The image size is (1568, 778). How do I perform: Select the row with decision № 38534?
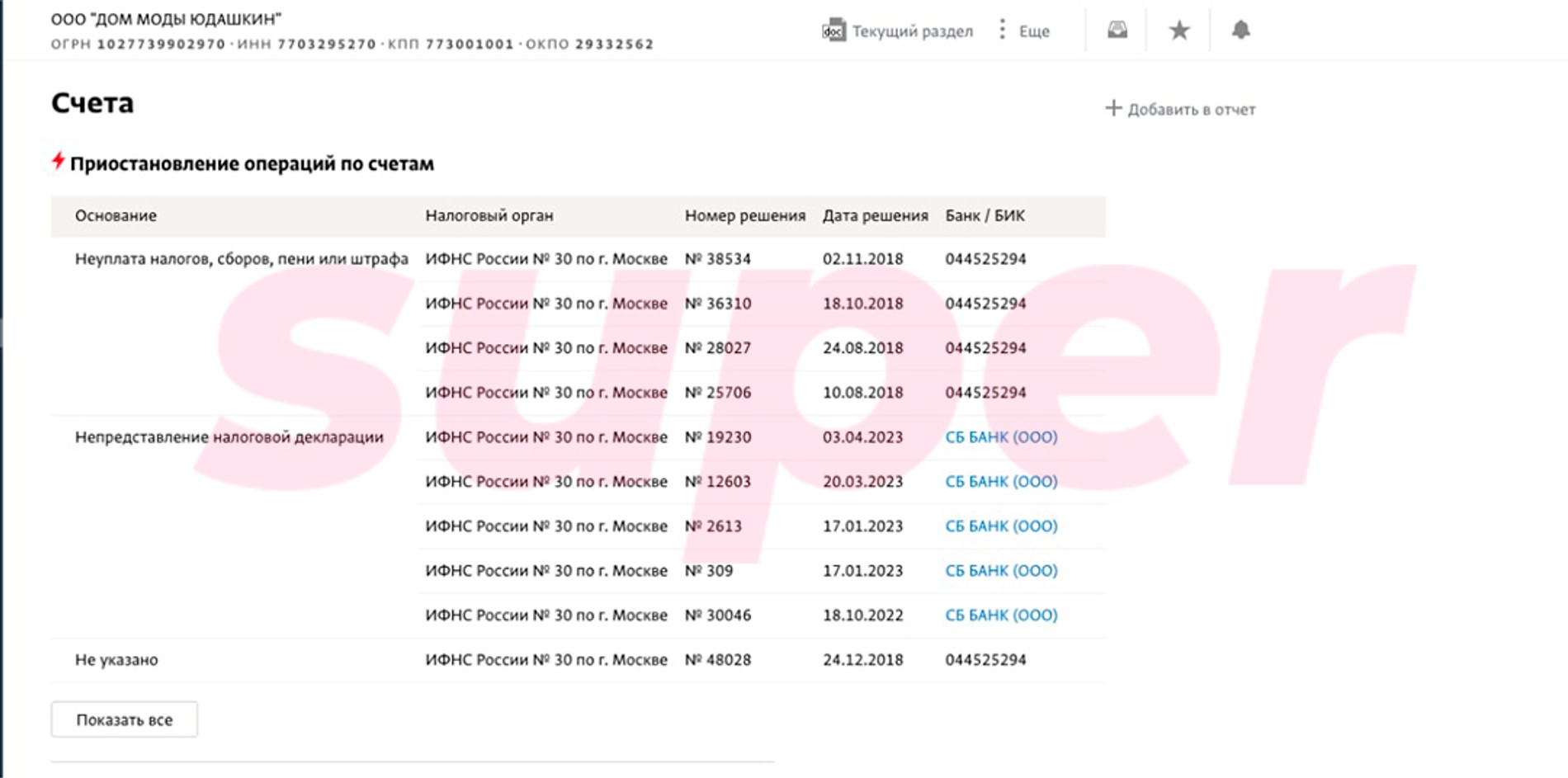(717, 259)
